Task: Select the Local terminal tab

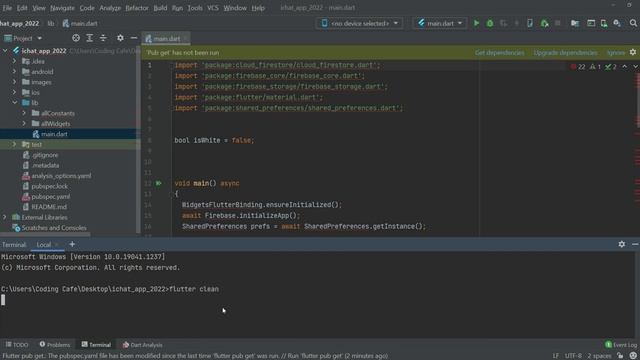Action: click(x=44, y=244)
